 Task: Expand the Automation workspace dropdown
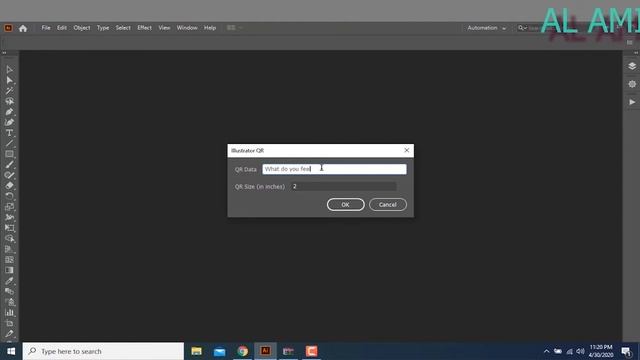point(486,28)
